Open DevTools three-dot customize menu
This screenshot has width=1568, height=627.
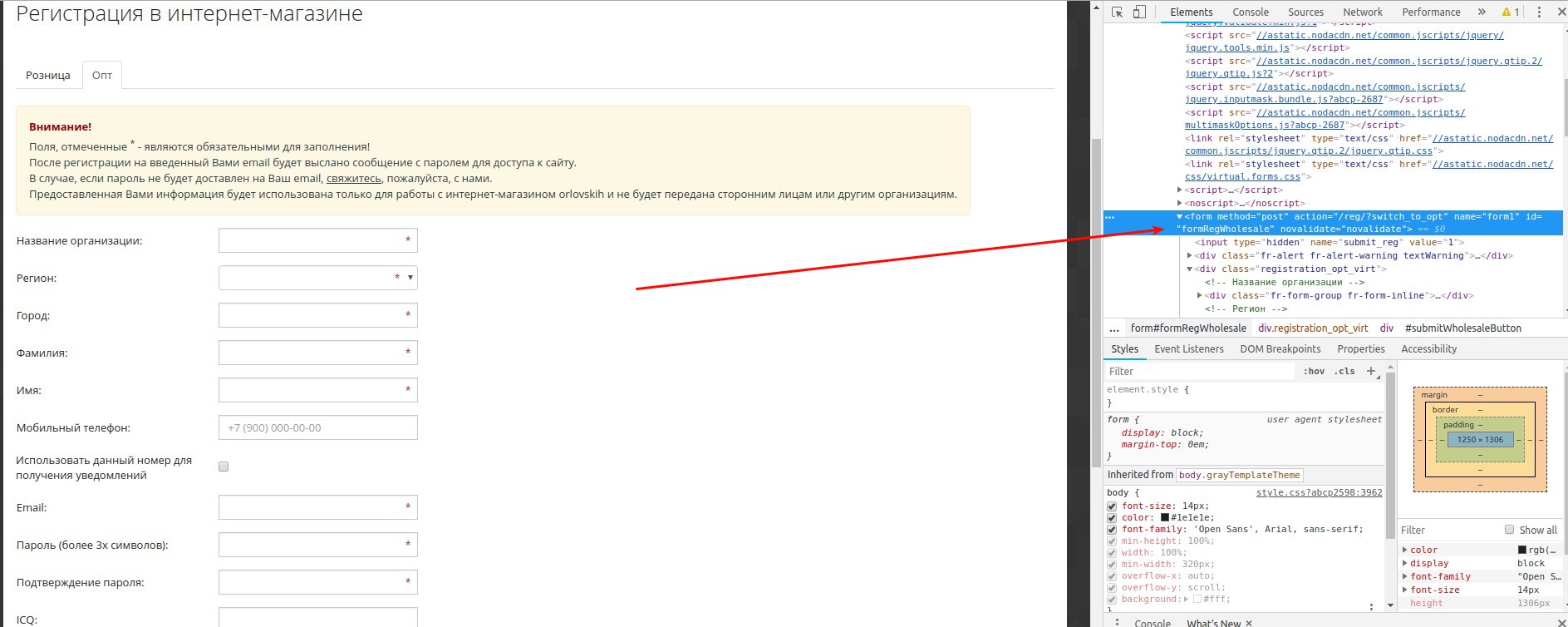[x=1539, y=12]
